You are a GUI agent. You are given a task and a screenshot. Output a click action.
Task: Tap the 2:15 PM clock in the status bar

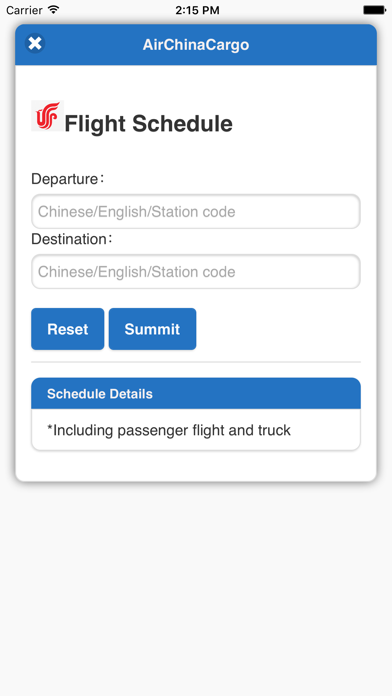[x=197, y=10]
